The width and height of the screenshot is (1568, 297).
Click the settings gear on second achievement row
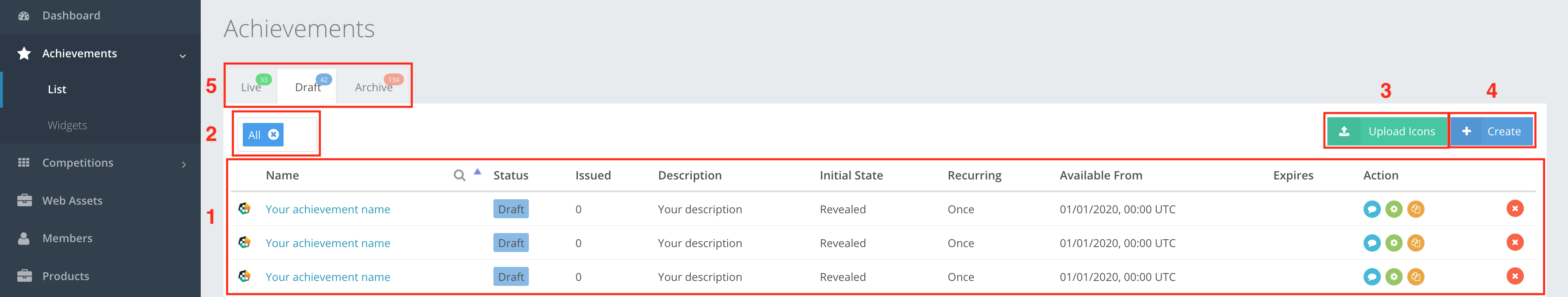click(x=1394, y=243)
